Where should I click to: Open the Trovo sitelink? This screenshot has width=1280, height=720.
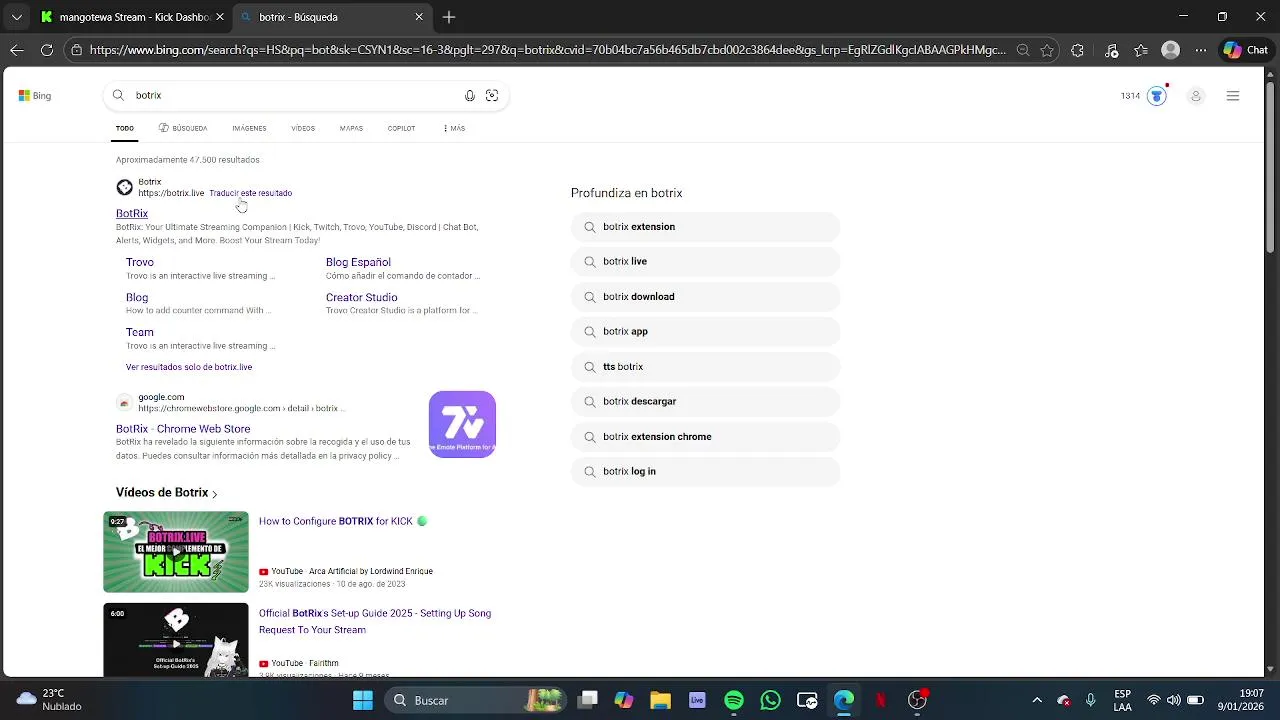point(140,262)
